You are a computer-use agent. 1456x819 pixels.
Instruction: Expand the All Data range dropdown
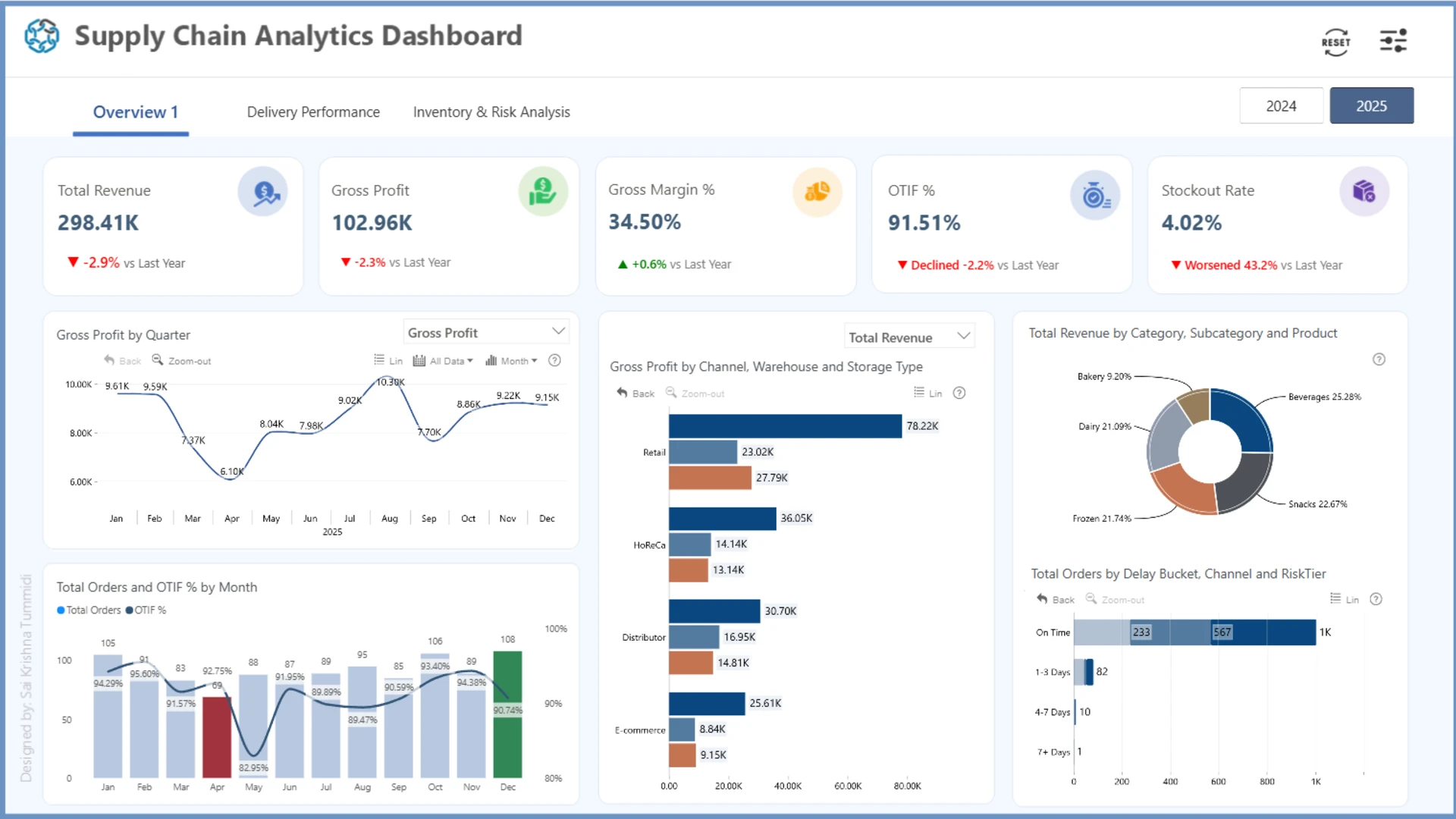click(443, 361)
